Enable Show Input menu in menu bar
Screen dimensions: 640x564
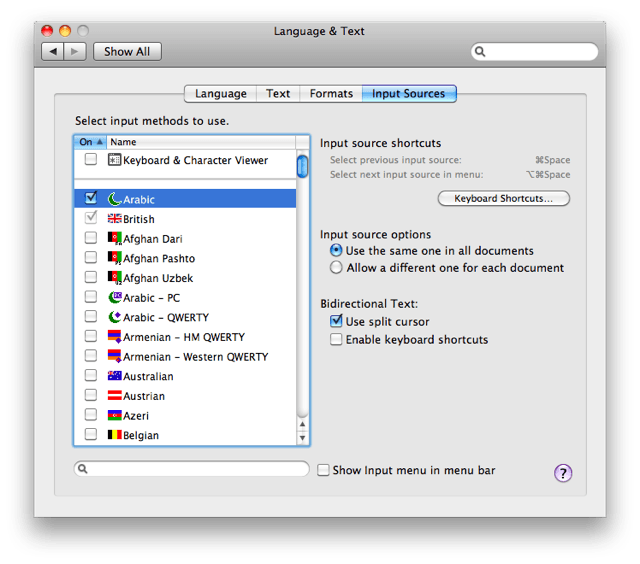point(324,470)
